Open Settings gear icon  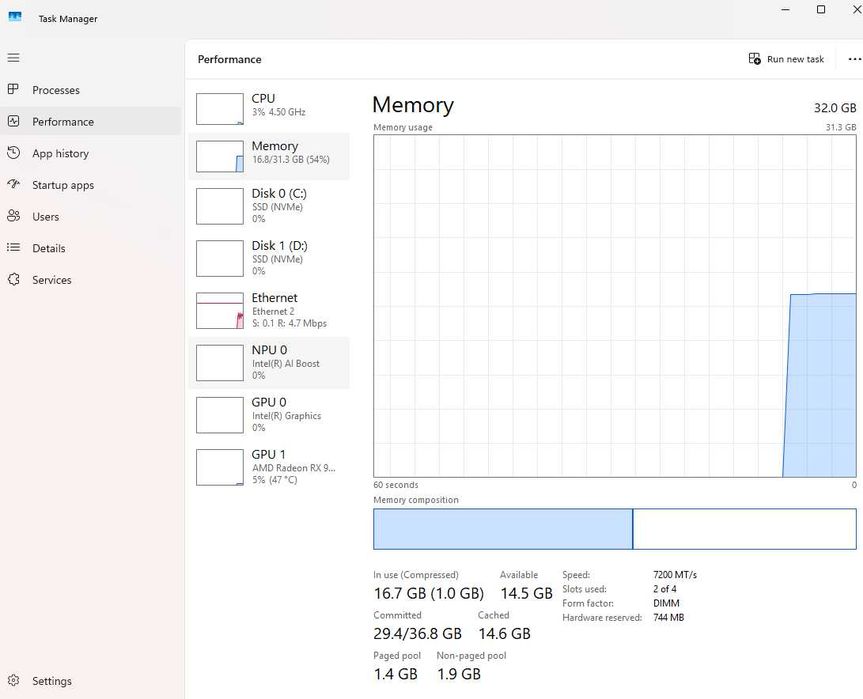[x=13, y=681]
